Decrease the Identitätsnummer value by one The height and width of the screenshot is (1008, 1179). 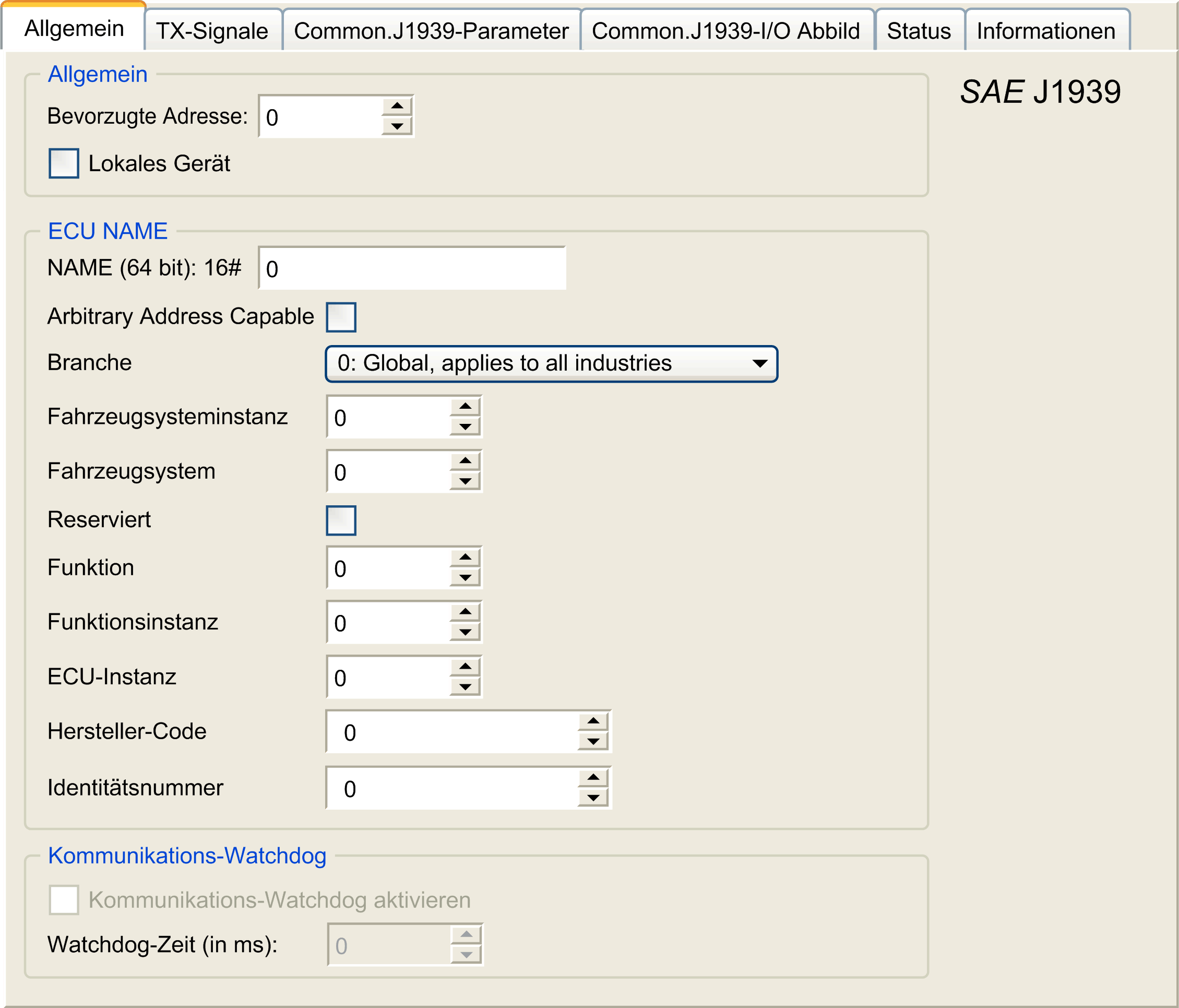coord(593,798)
